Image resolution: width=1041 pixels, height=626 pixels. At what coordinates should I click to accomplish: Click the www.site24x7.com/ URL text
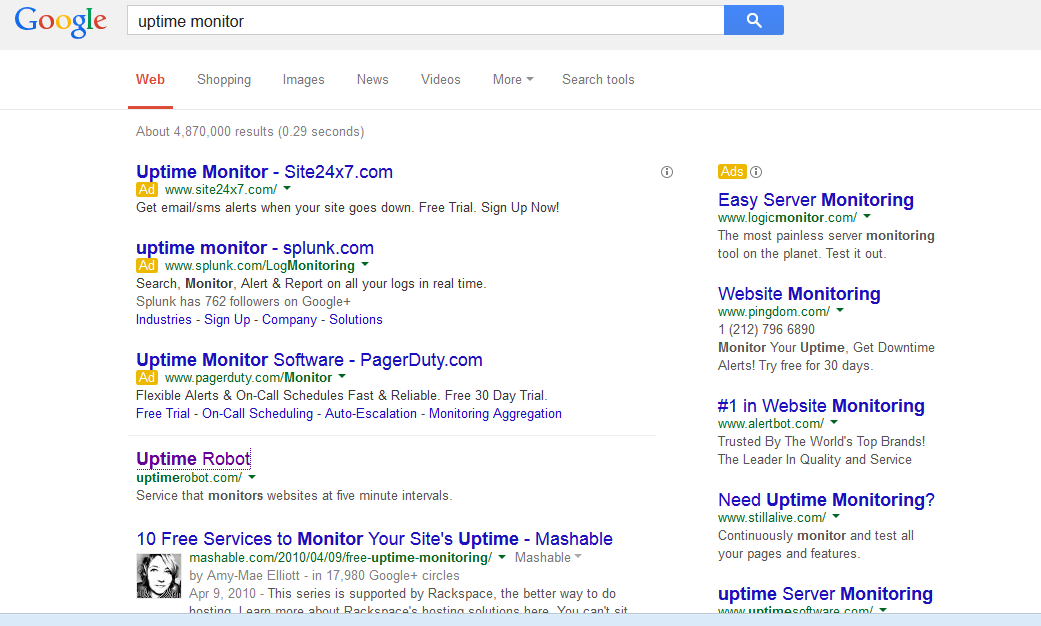coord(220,190)
